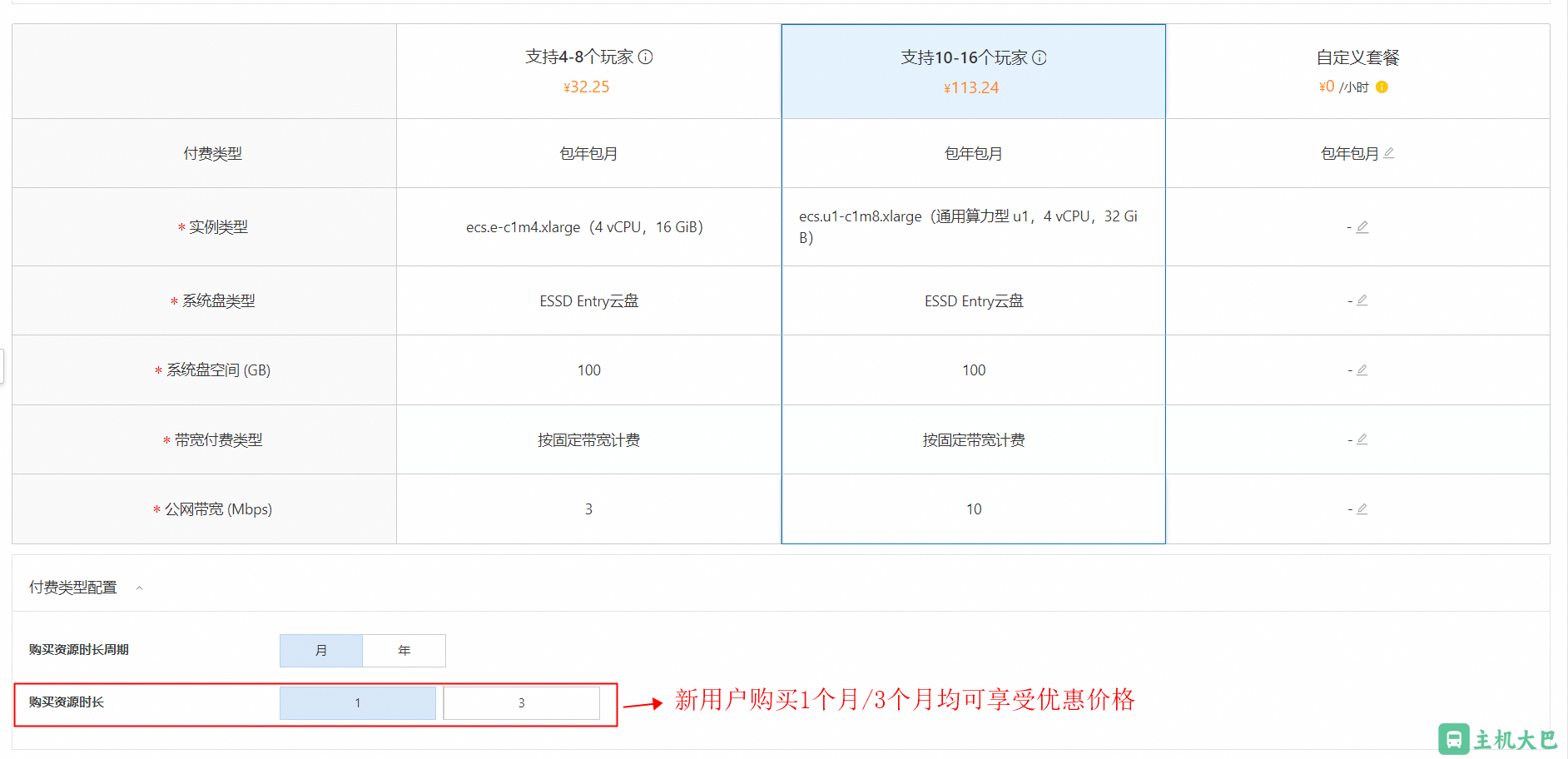1568x759 pixels.
Task: Choose 1 for purchase duration
Action: coord(358,703)
